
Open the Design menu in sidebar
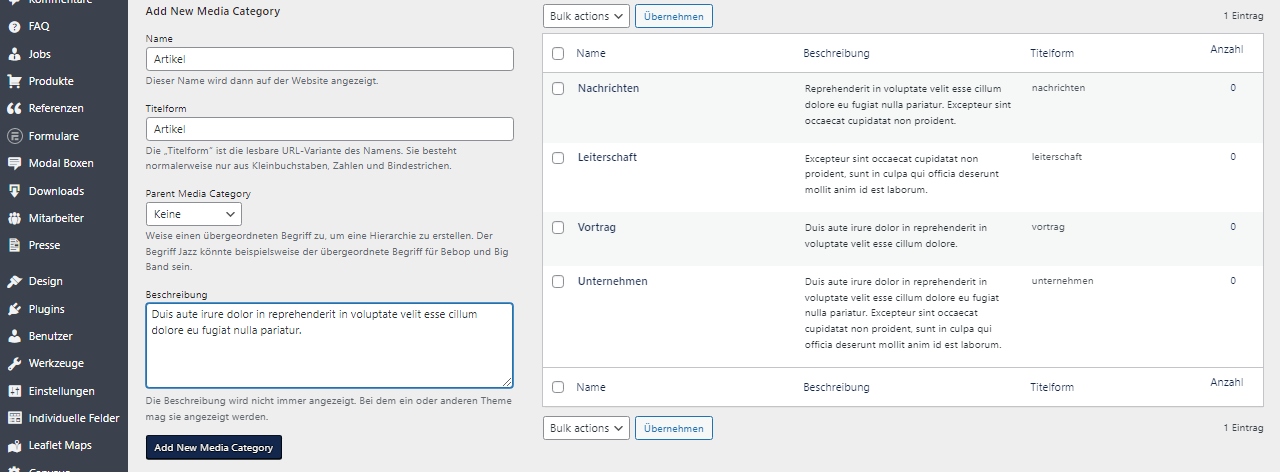coord(45,282)
